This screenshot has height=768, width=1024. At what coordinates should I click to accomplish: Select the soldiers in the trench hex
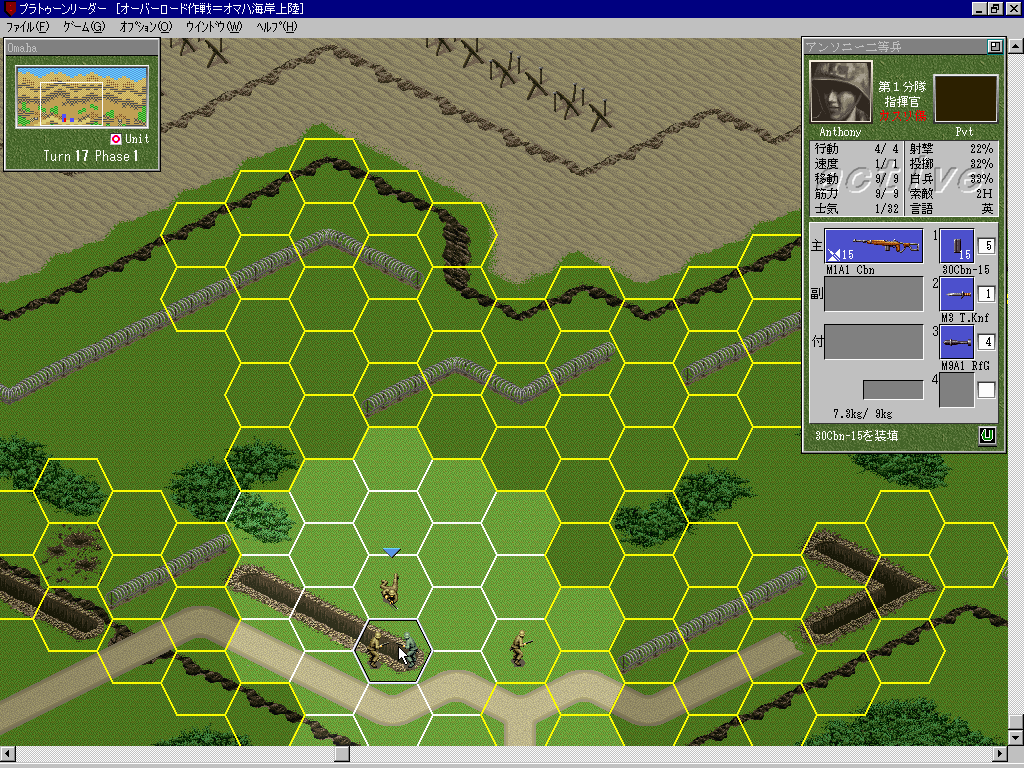click(392, 649)
